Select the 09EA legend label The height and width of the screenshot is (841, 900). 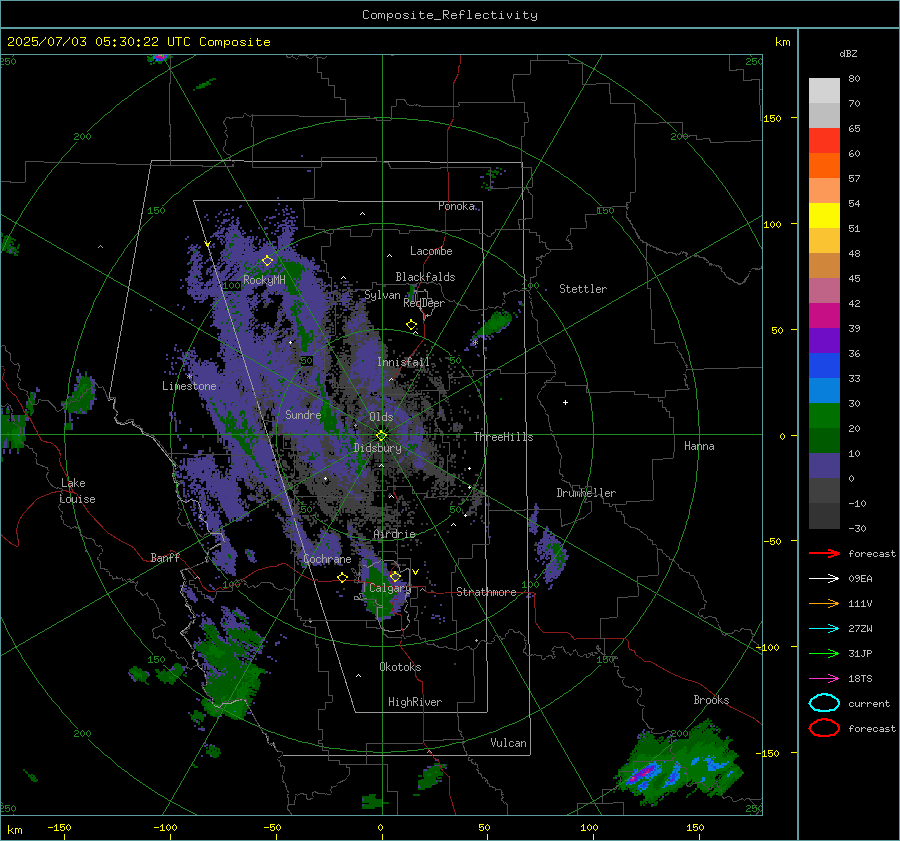[x=860, y=579]
